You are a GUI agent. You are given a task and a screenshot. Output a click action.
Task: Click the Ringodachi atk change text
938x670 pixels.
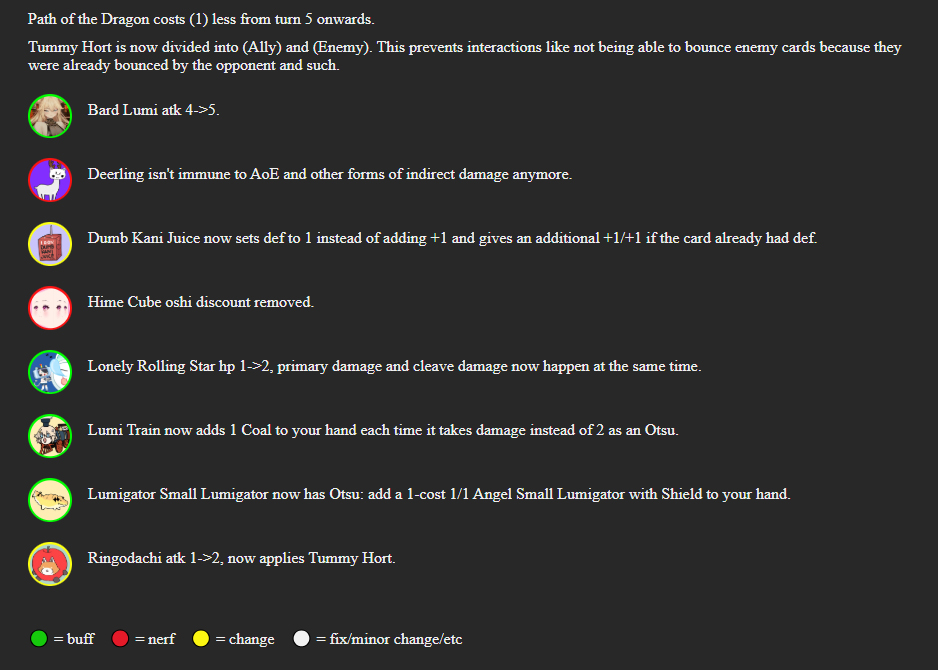[x=241, y=558]
